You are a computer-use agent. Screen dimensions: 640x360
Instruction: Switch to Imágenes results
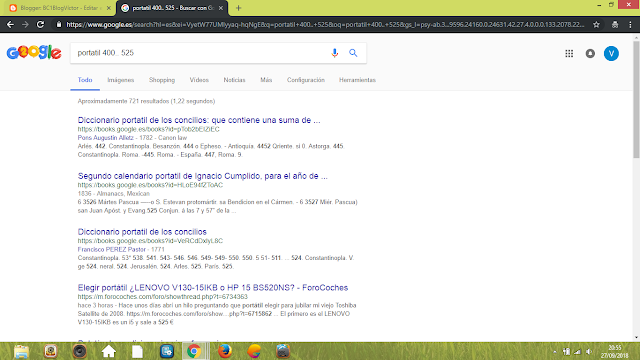[x=121, y=80]
